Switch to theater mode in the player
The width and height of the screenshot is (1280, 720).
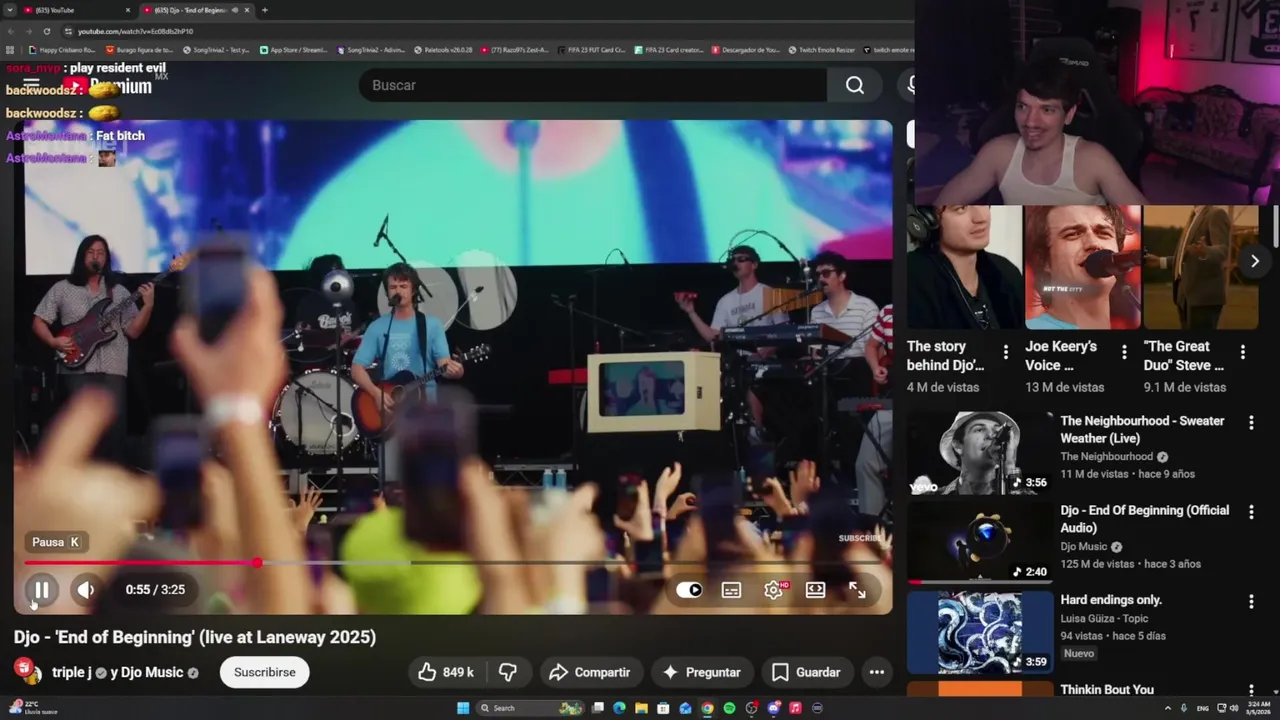(815, 590)
